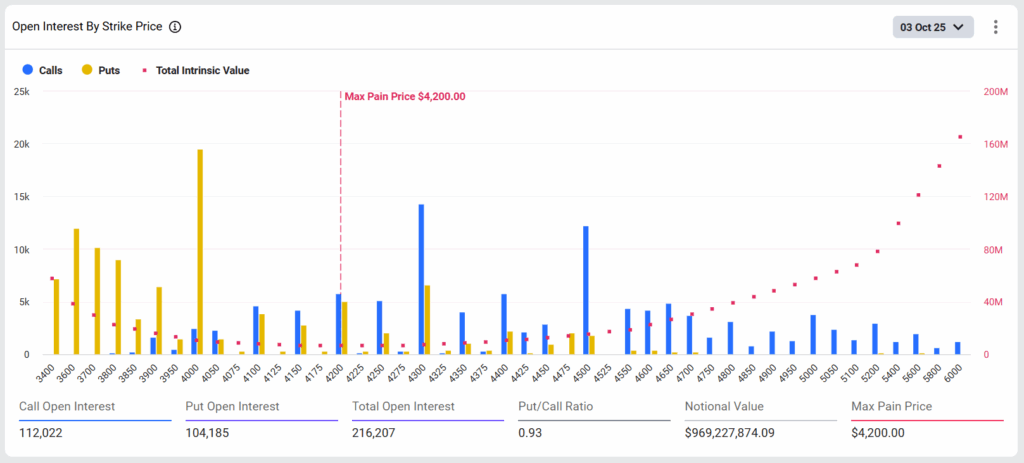The height and width of the screenshot is (463, 1024).
Task: Select the Puts bar at strike 3600
Action: [76, 290]
